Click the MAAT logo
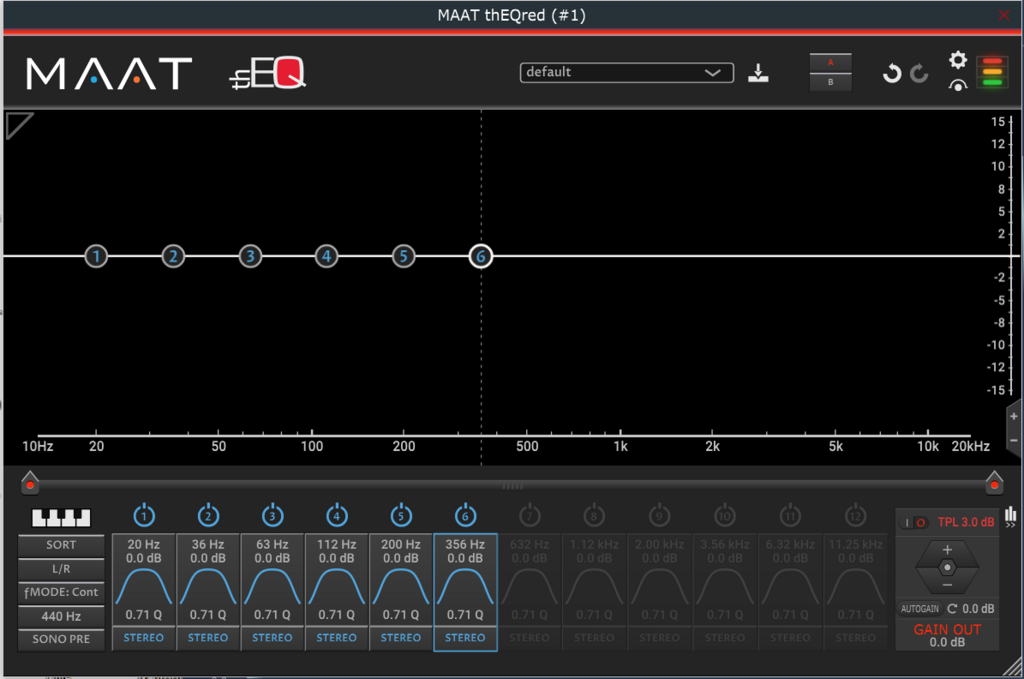 click(x=109, y=73)
